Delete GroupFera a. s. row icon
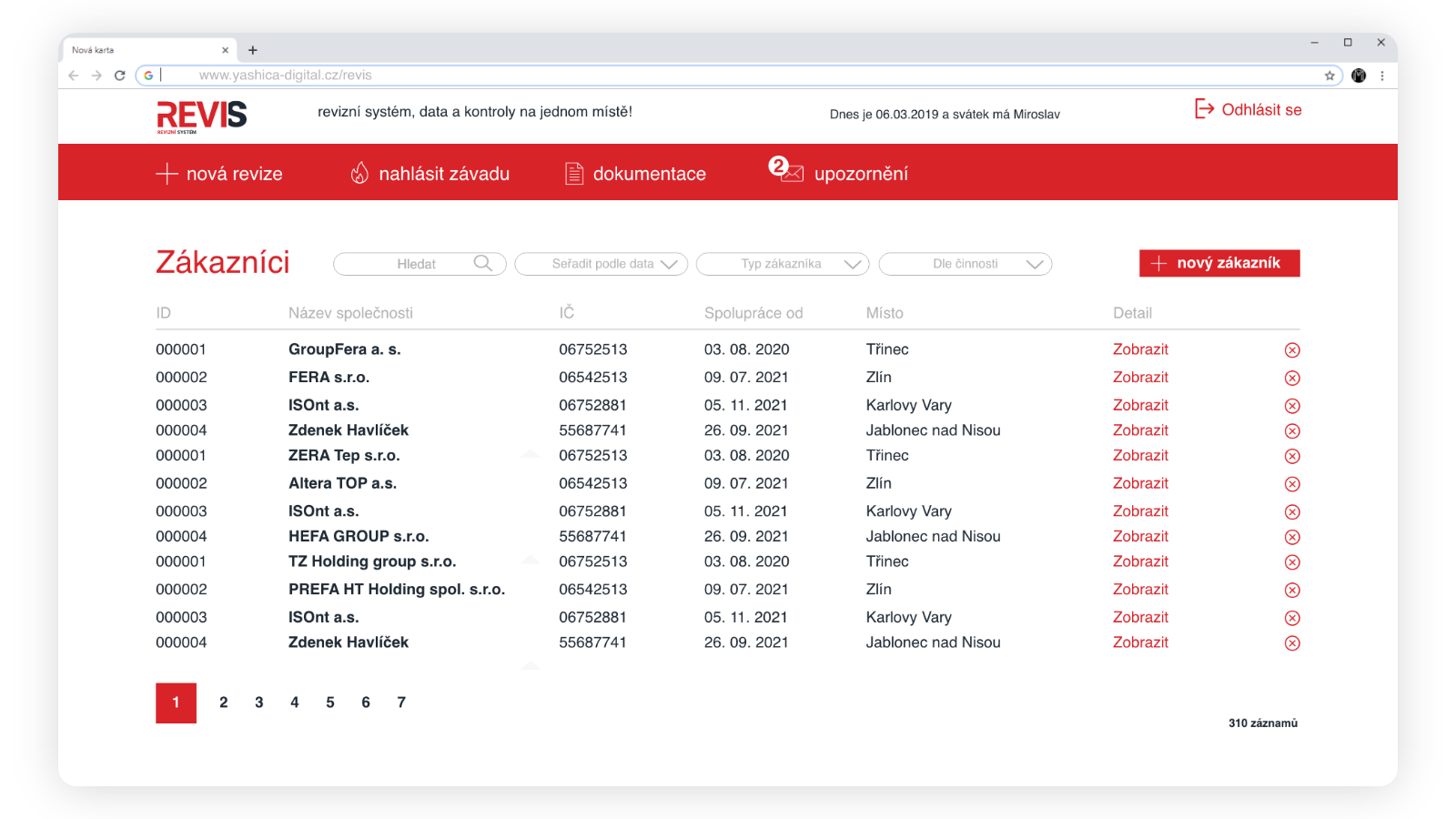The height and width of the screenshot is (819, 1456). [x=1292, y=350]
